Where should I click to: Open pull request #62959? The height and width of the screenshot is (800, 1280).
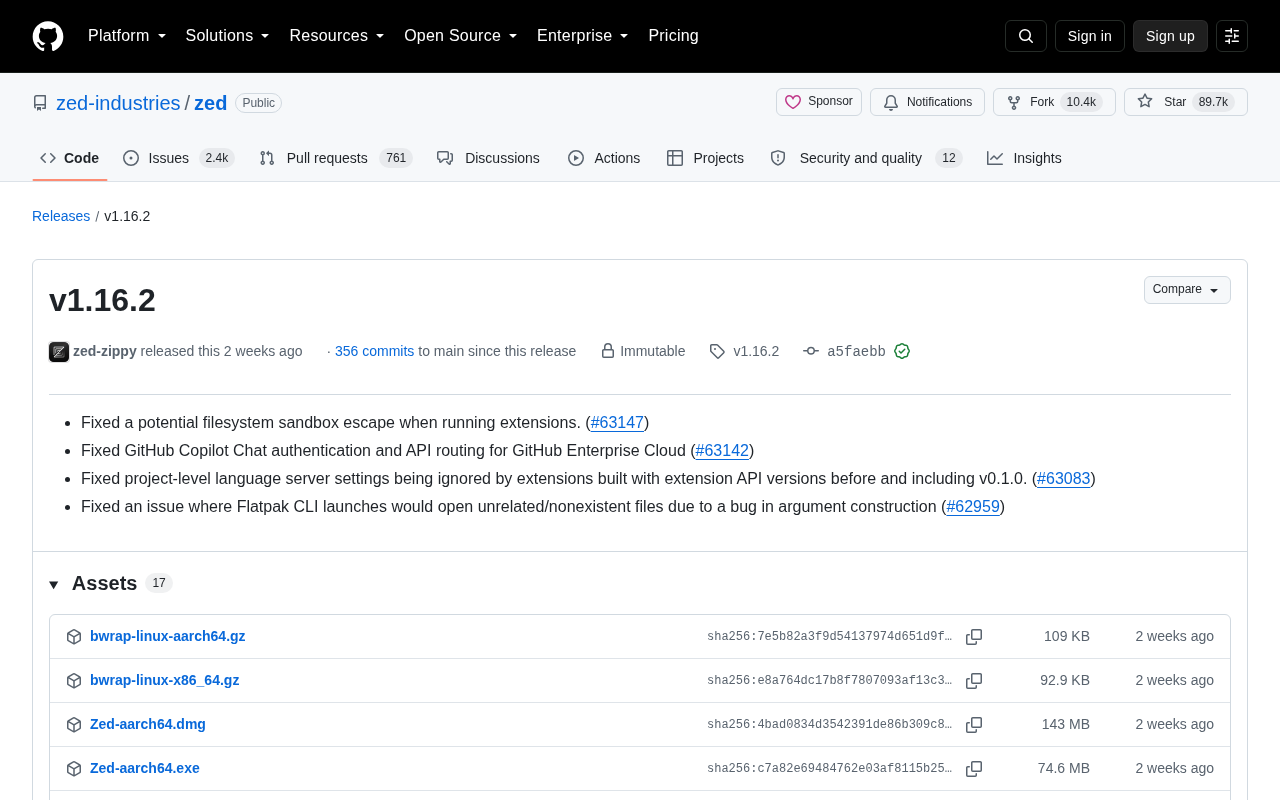click(973, 507)
